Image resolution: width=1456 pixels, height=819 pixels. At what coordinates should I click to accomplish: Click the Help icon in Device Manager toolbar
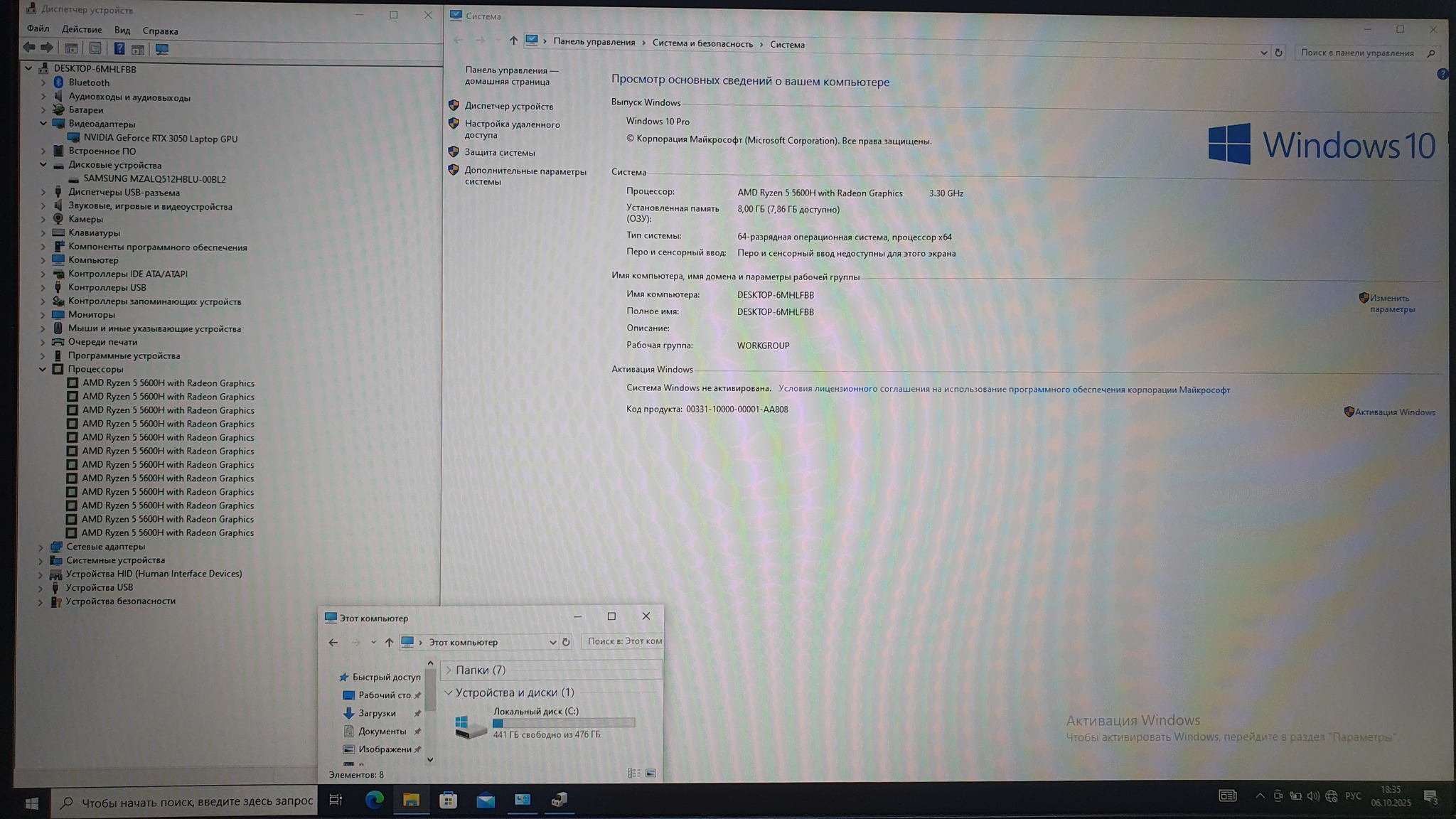coord(119,48)
